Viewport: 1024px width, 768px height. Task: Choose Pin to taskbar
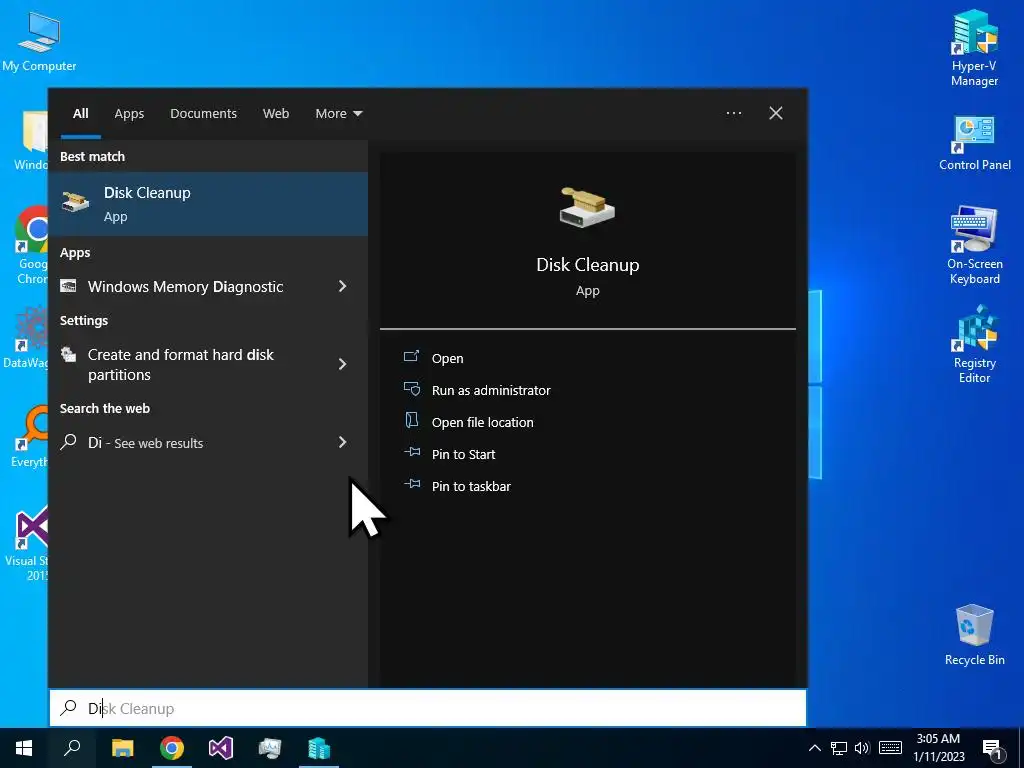point(471,486)
